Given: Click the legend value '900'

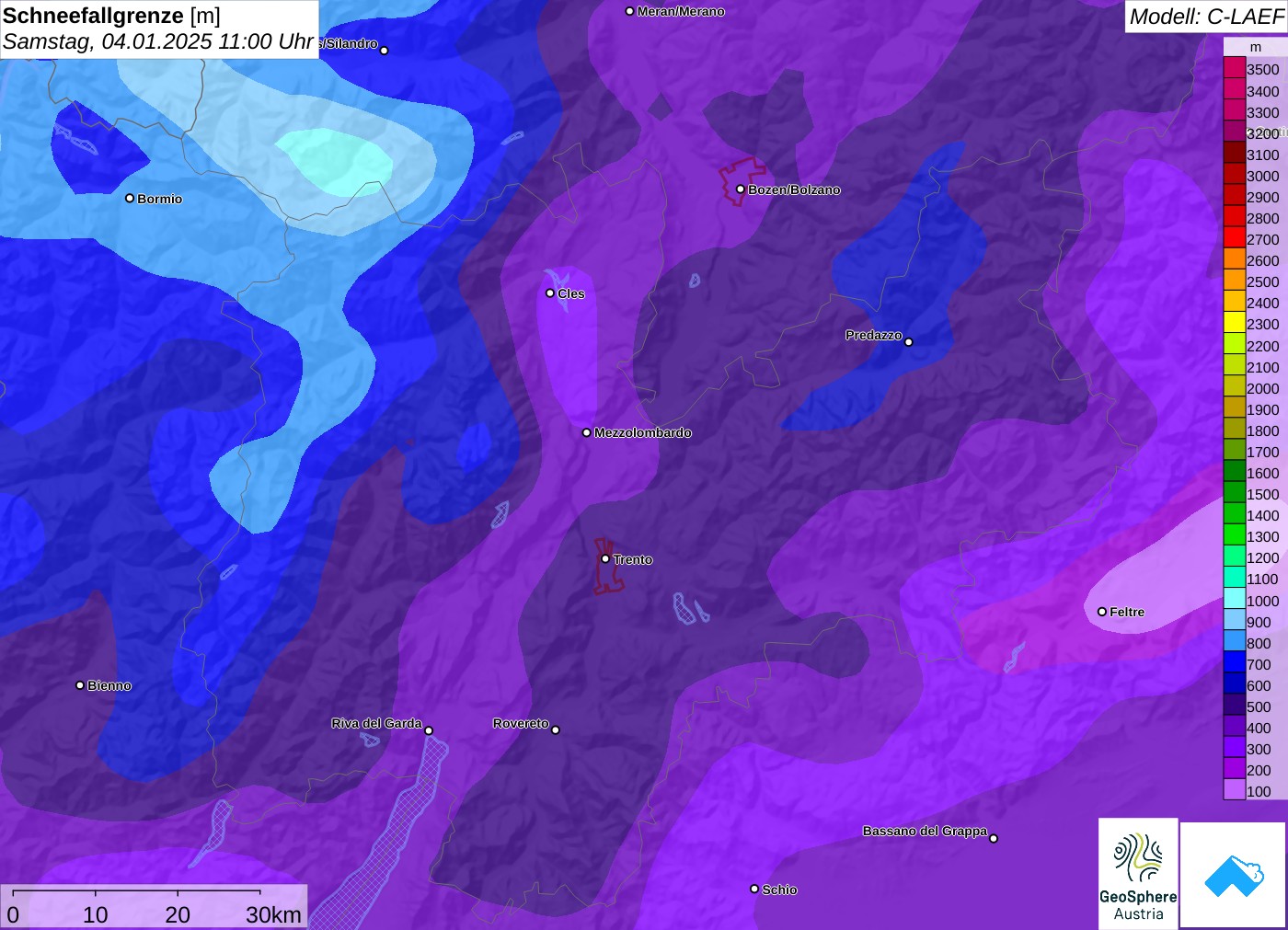Looking at the screenshot, I should pyautogui.click(x=1259, y=622).
